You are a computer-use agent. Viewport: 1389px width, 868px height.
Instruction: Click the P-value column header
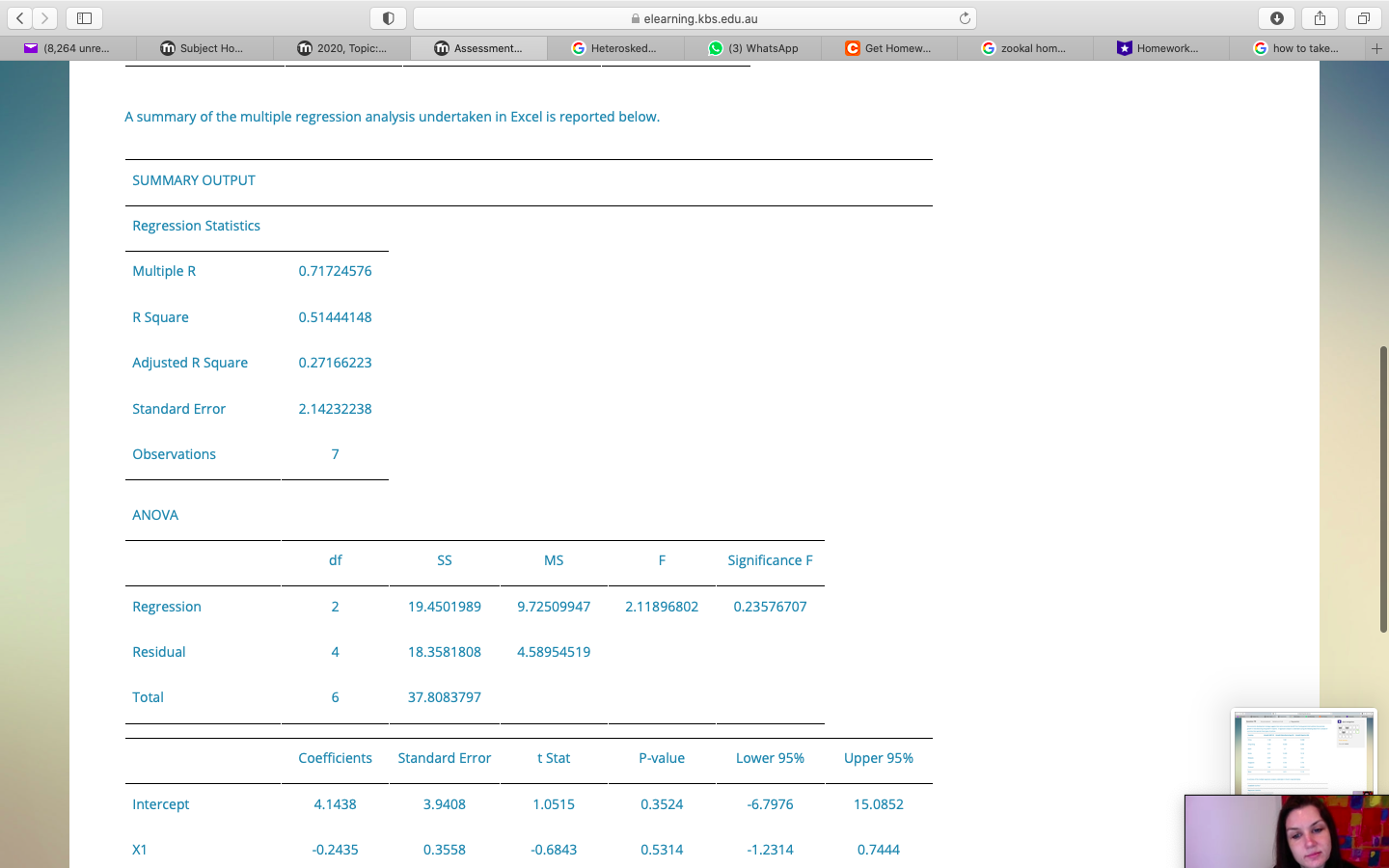coord(662,758)
